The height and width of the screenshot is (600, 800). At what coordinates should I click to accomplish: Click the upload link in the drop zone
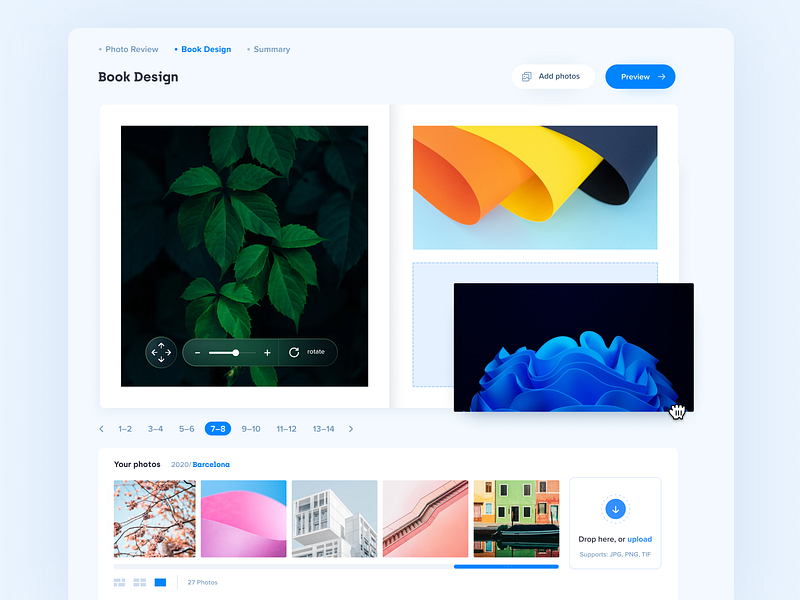(638, 538)
